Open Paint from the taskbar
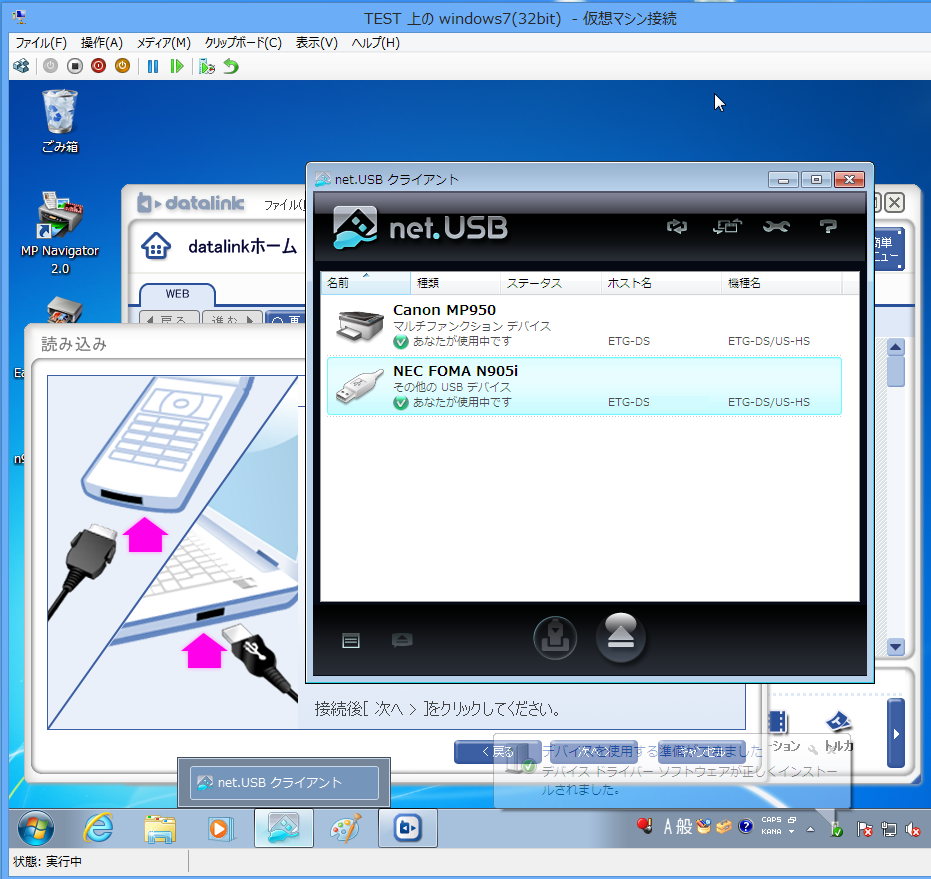The width and height of the screenshot is (931, 879). (x=345, y=829)
